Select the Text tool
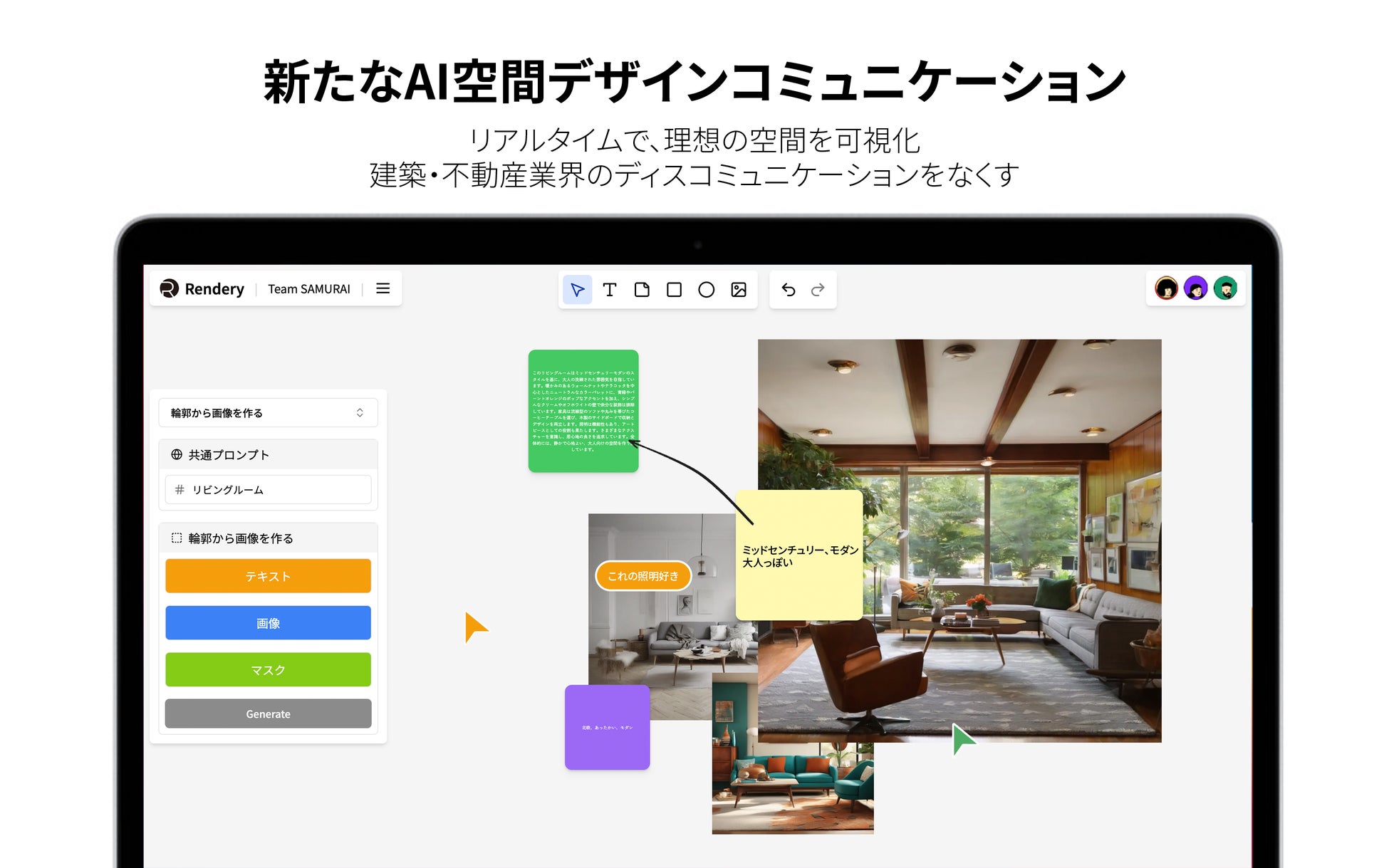1389x868 pixels. [610, 290]
